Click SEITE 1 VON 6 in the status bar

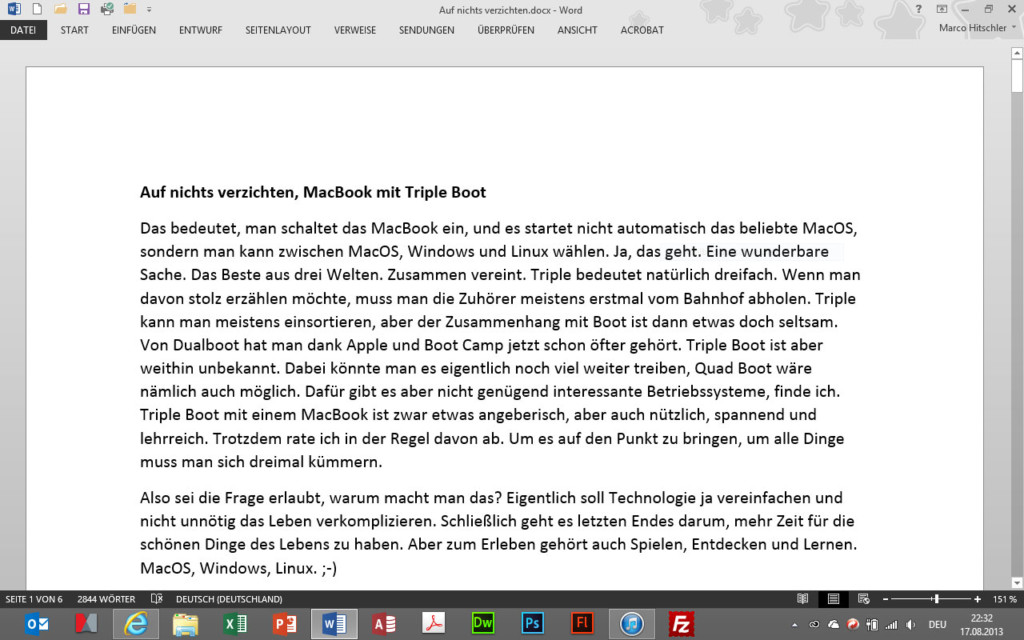pos(34,599)
